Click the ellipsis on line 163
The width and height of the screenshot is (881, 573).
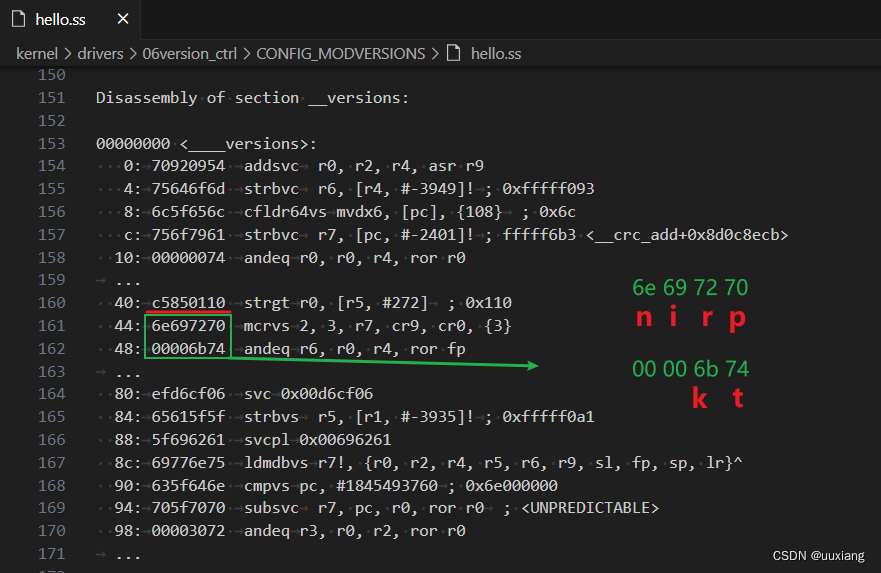click(x=128, y=374)
